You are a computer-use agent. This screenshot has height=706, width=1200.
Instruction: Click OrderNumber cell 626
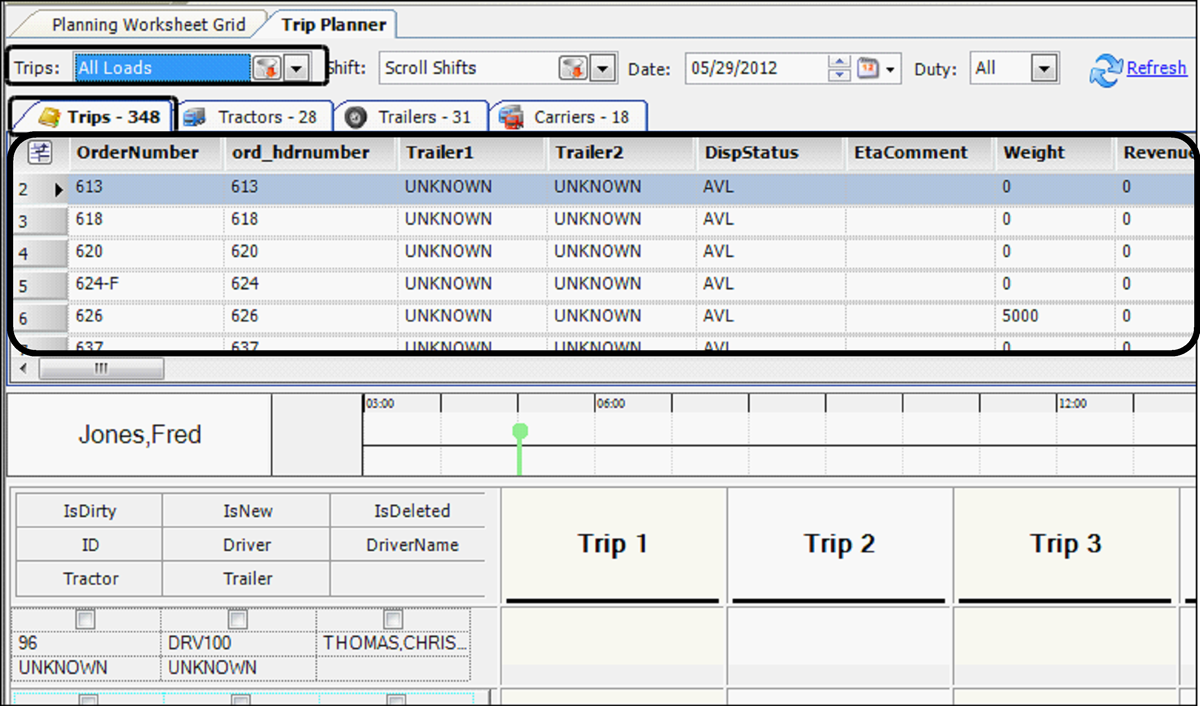pyautogui.click(x=146, y=317)
